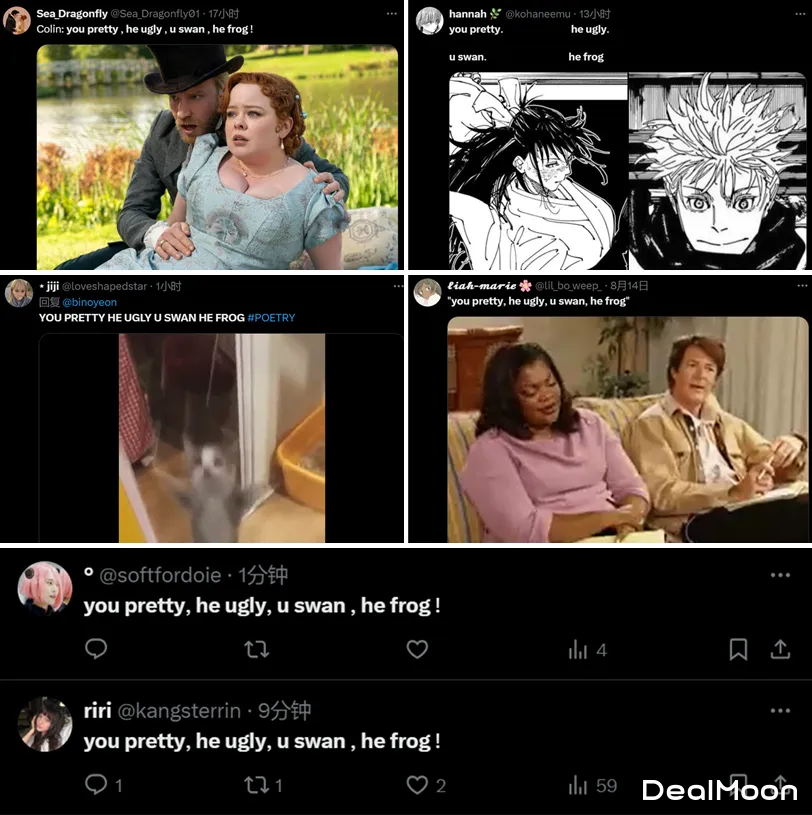Image resolution: width=812 pixels, height=815 pixels.
Task: Open hannah's manga panel image
Action: (627, 171)
